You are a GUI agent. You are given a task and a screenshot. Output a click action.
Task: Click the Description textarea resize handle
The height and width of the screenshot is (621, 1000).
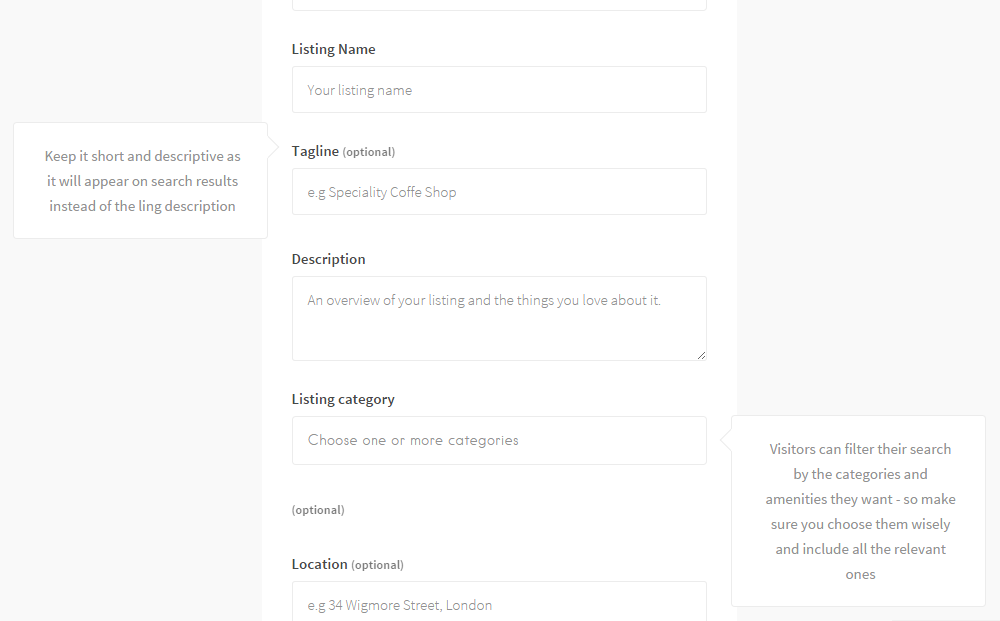[701, 355]
